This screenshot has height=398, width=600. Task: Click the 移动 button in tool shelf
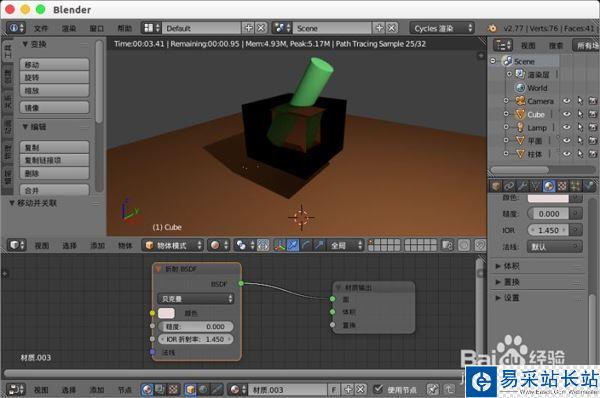[x=54, y=65]
